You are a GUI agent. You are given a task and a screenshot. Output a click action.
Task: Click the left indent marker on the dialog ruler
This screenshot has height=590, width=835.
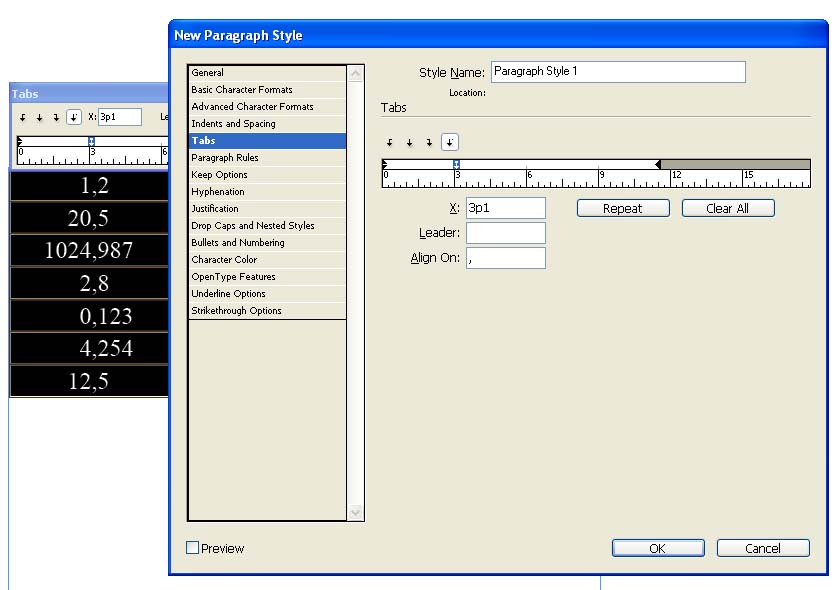385,165
